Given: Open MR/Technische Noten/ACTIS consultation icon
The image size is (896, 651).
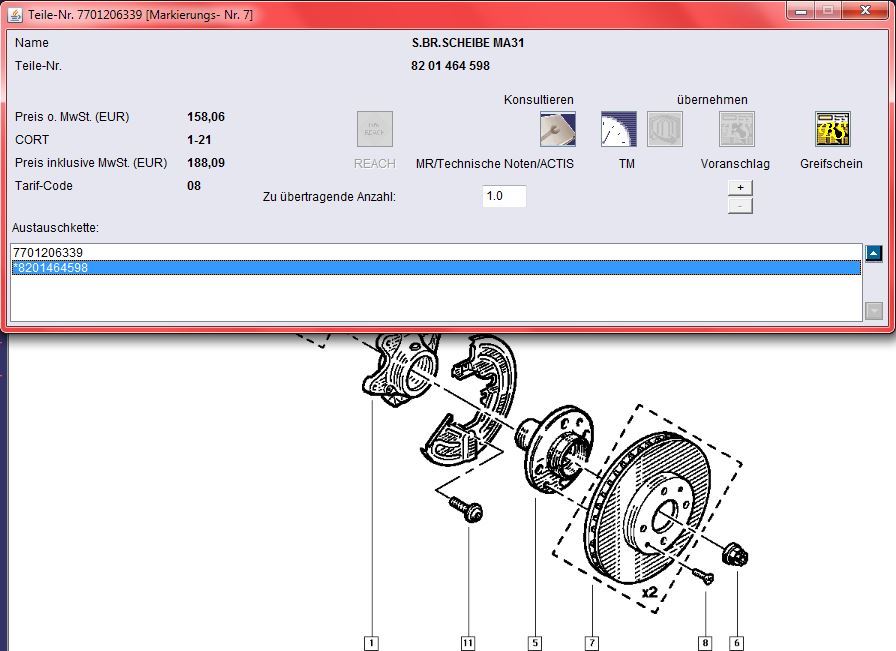Looking at the screenshot, I should coord(558,129).
